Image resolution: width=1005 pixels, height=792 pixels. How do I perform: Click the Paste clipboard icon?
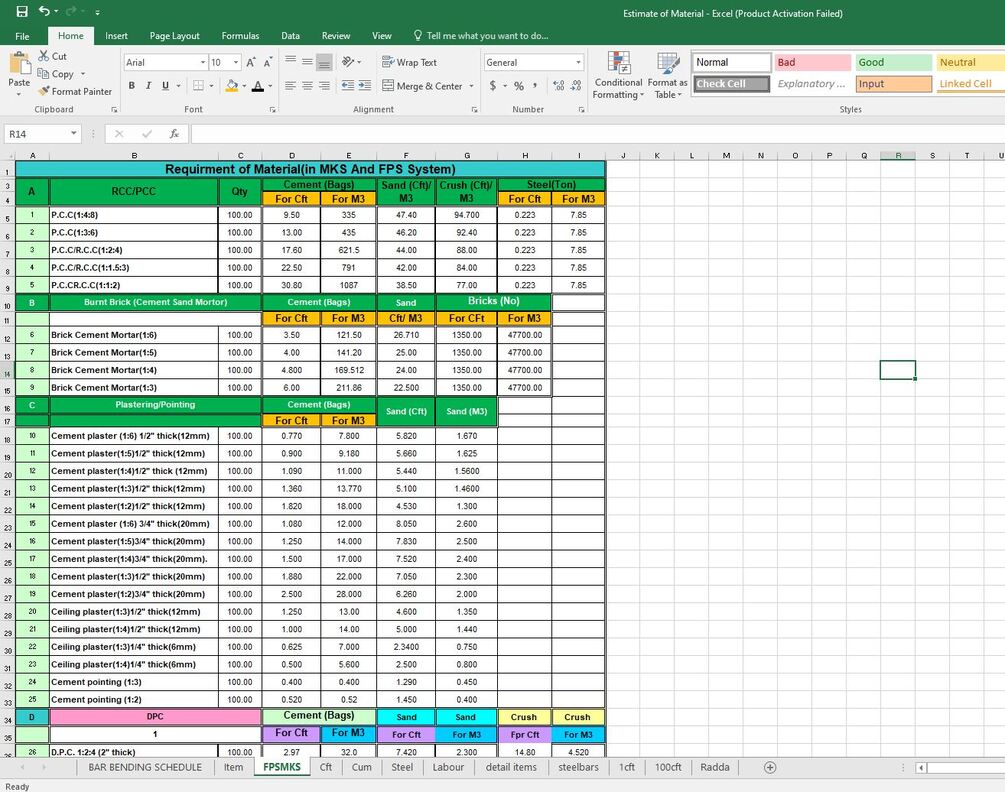19,63
